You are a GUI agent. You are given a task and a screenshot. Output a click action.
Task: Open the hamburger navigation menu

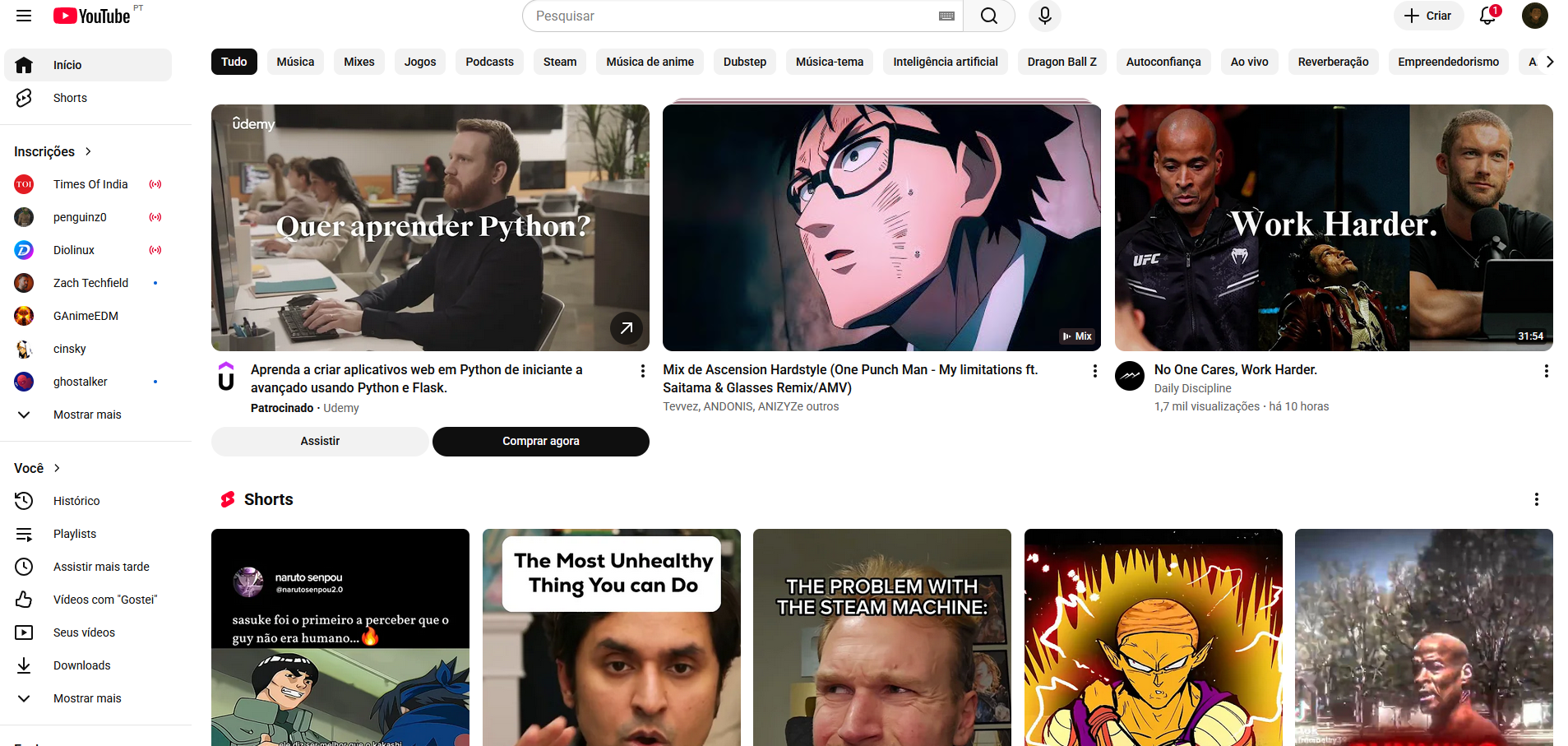pyautogui.click(x=24, y=16)
